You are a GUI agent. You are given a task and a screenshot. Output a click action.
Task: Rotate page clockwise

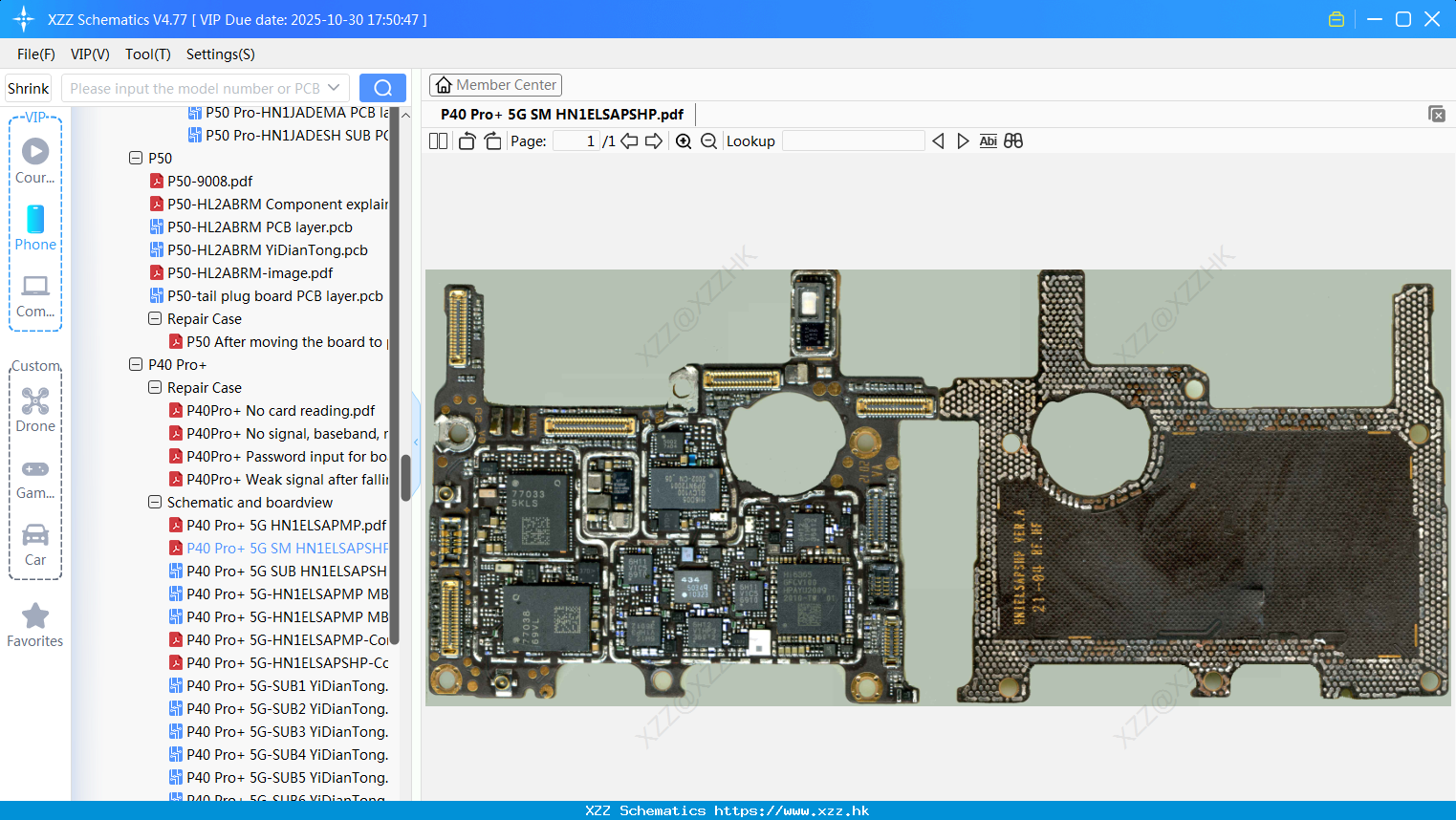pos(492,141)
